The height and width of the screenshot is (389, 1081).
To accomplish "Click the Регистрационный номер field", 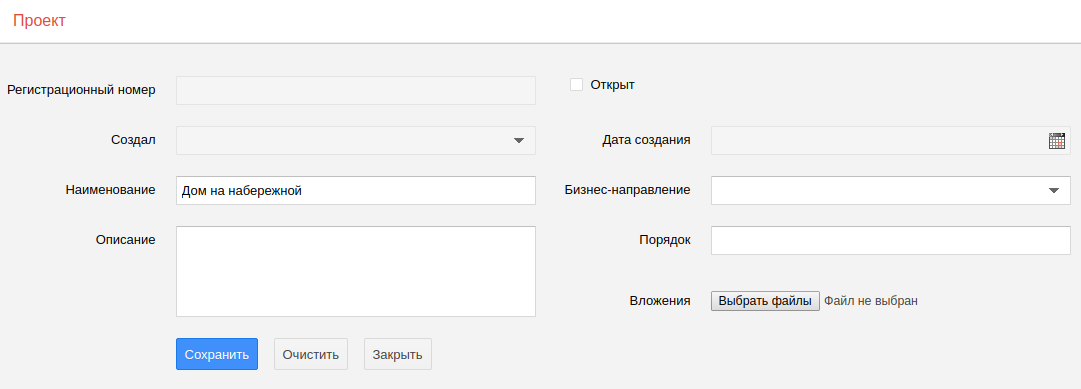I will 356,90.
